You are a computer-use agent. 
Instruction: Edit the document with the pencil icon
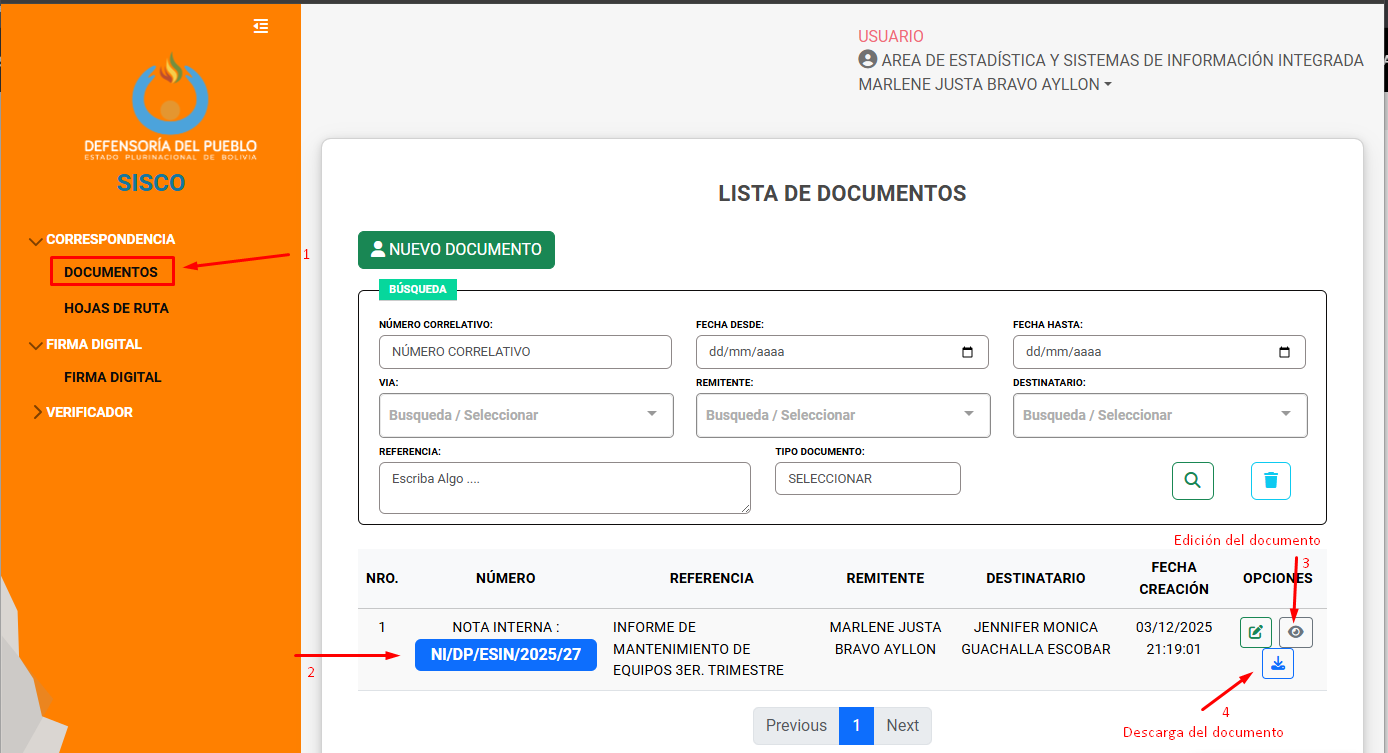[1256, 632]
